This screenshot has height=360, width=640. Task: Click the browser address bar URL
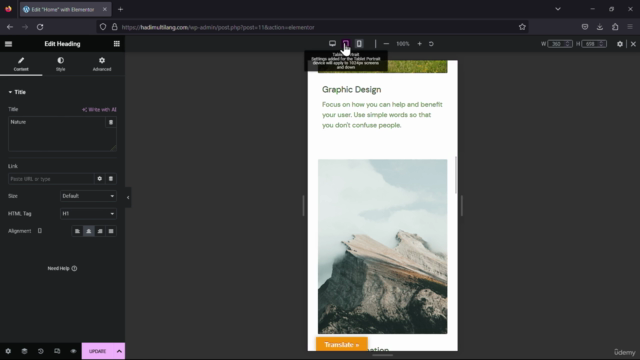(218, 27)
